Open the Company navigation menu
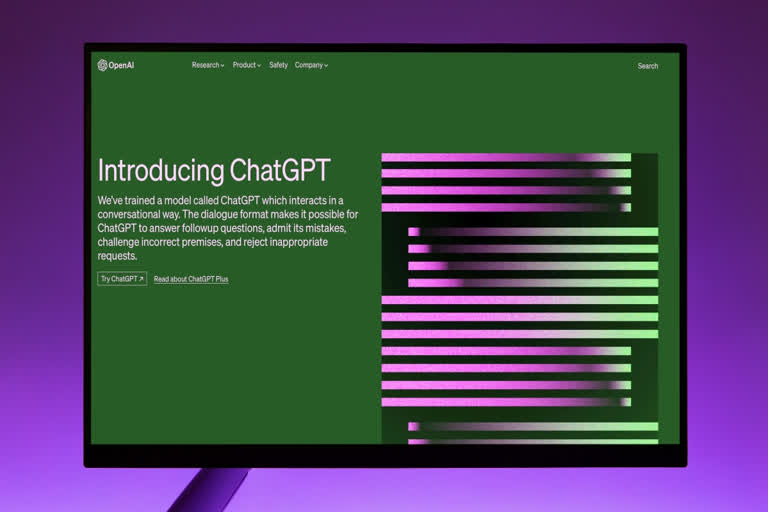Viewport: 768px width, 512px height. pyautogui.click(x=308, y=65)
